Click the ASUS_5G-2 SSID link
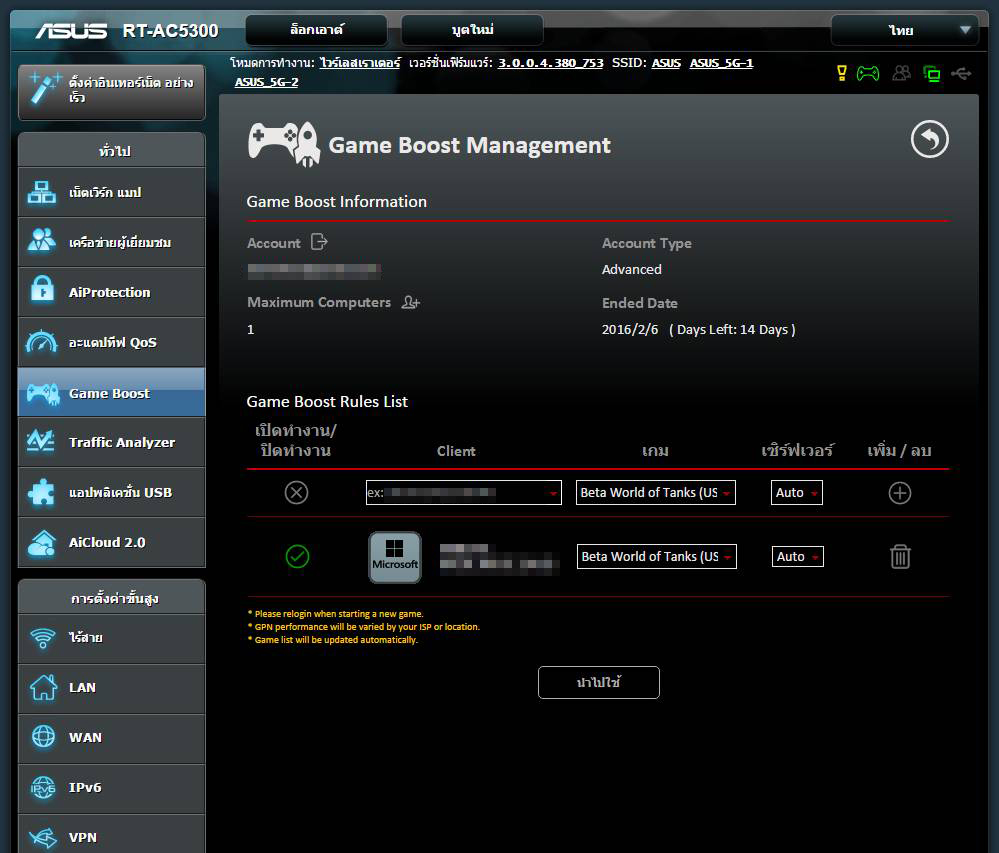999x853 pixels. click(x=266, y=82)
